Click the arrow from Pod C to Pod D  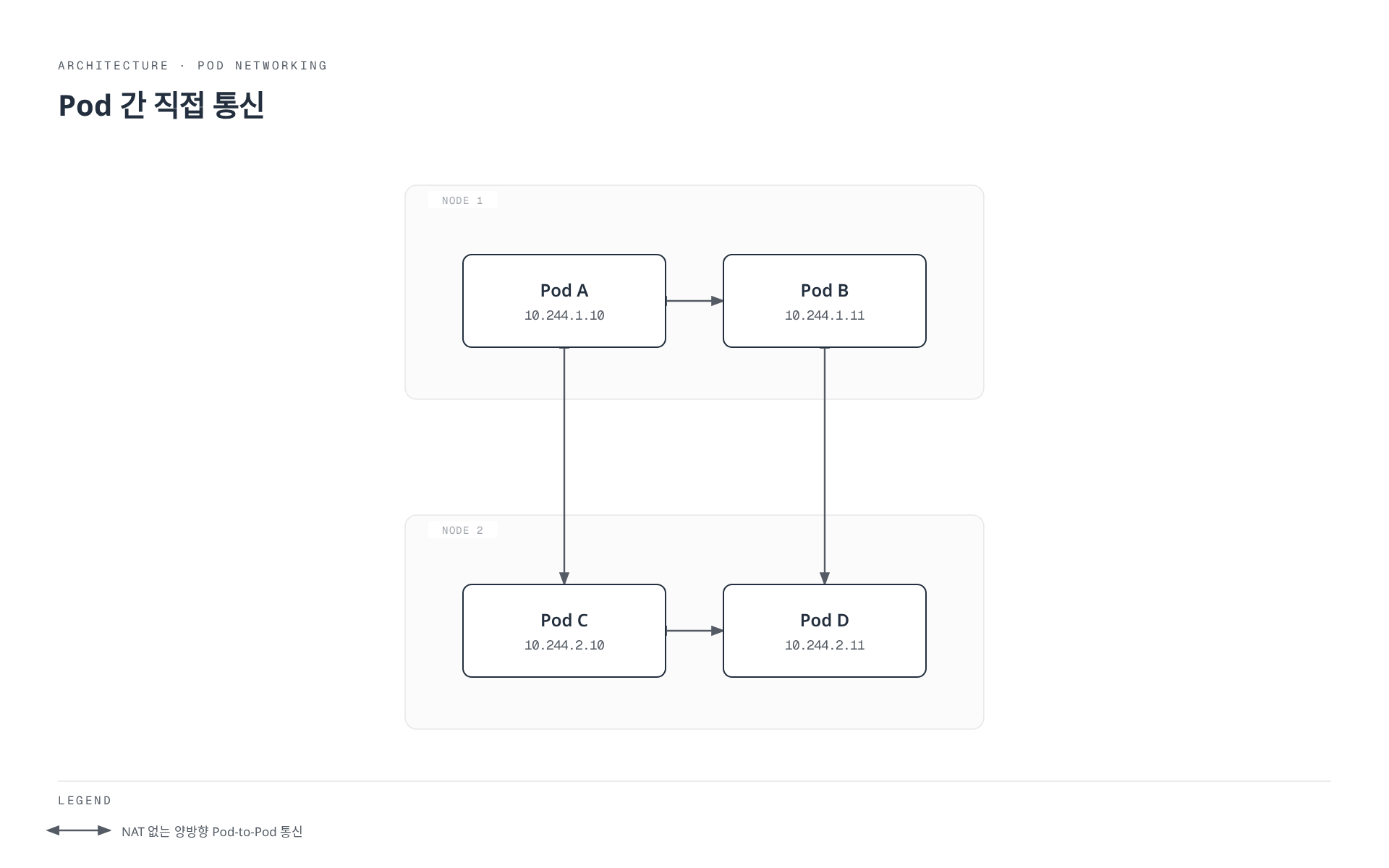pyautogui.click(x=694, y=631)
